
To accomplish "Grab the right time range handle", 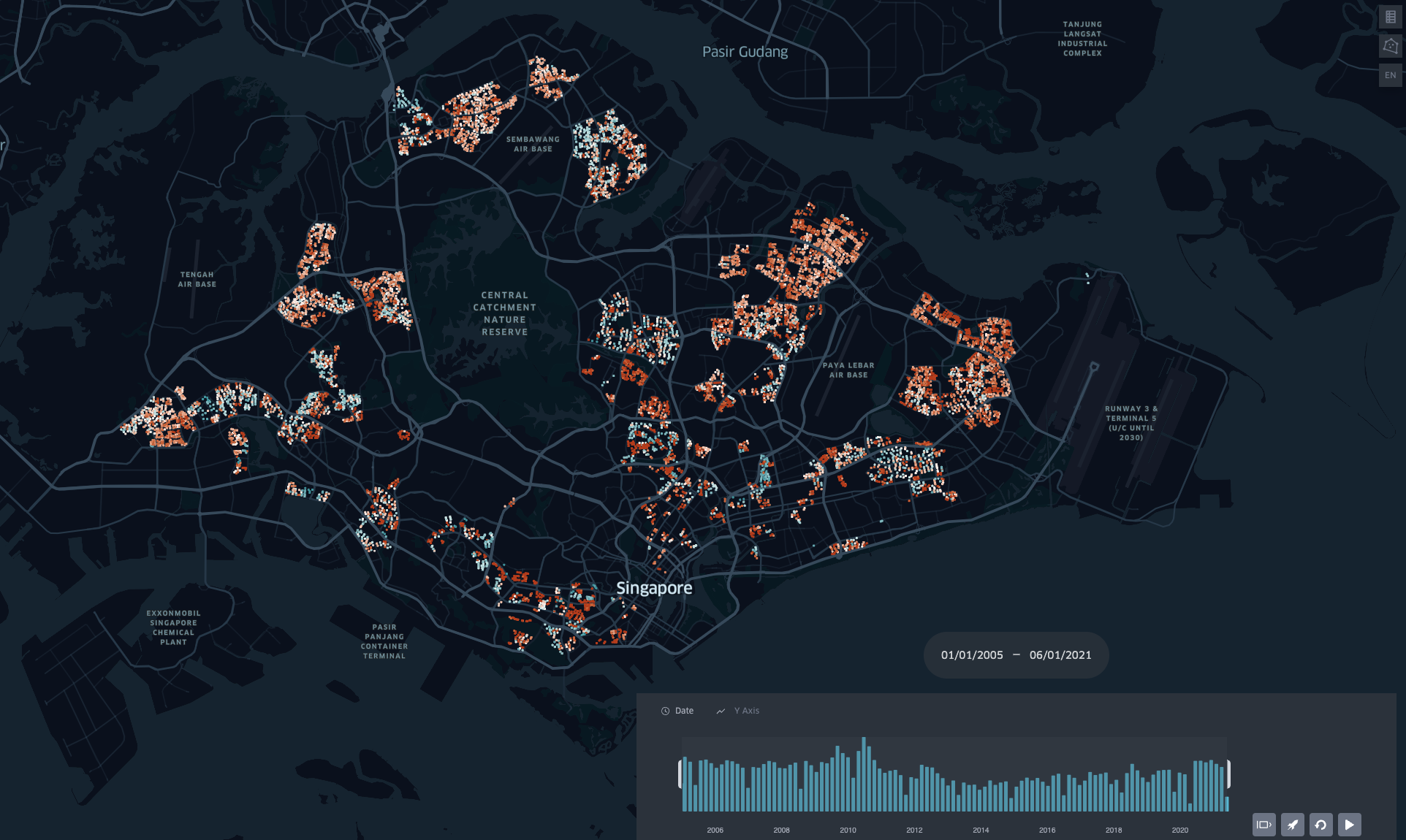I will tap(1228, 774).
